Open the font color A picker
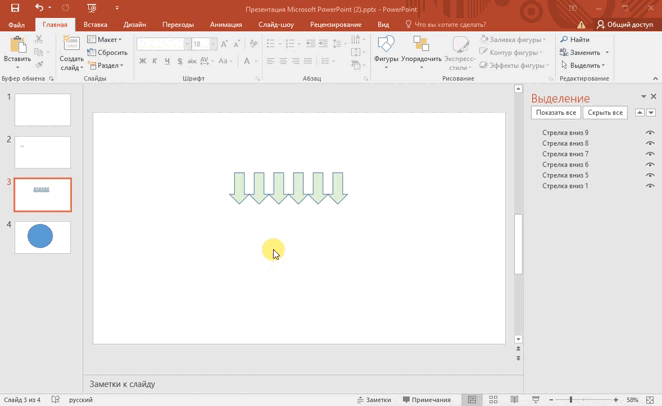 pos(247,61)
